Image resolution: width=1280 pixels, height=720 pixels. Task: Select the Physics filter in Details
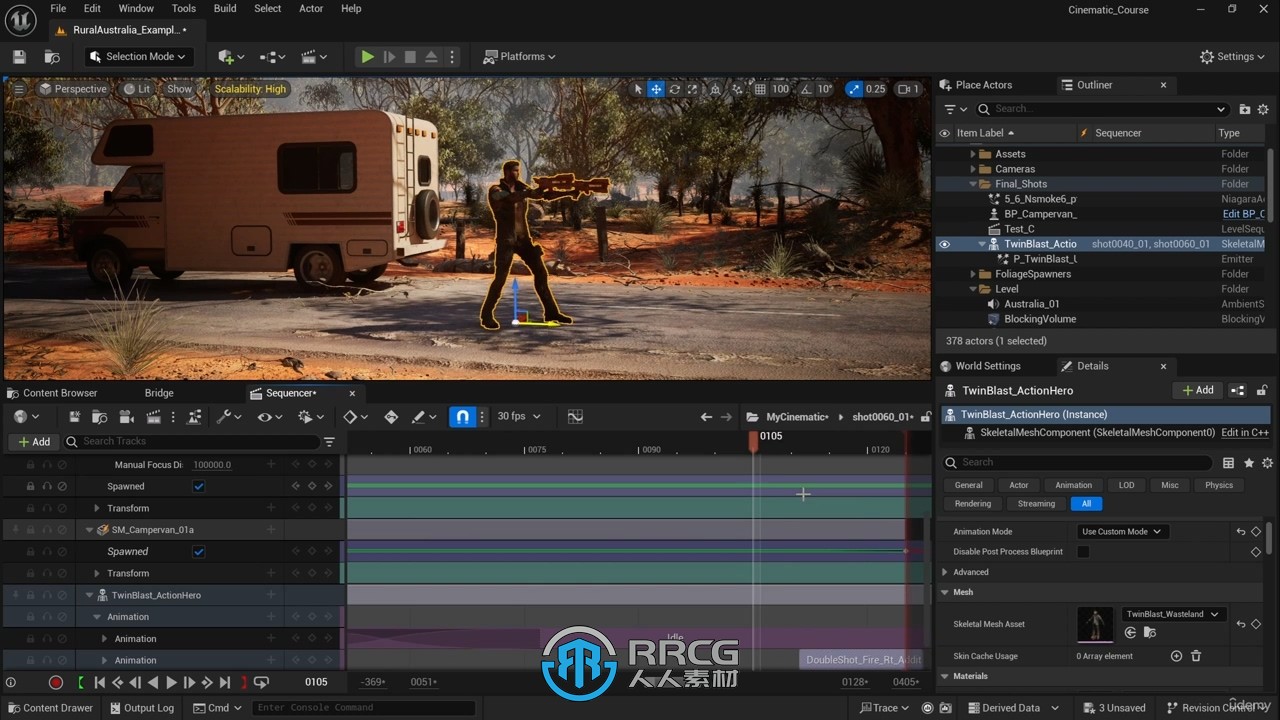pyautogui.click(x=1218, y=485)
